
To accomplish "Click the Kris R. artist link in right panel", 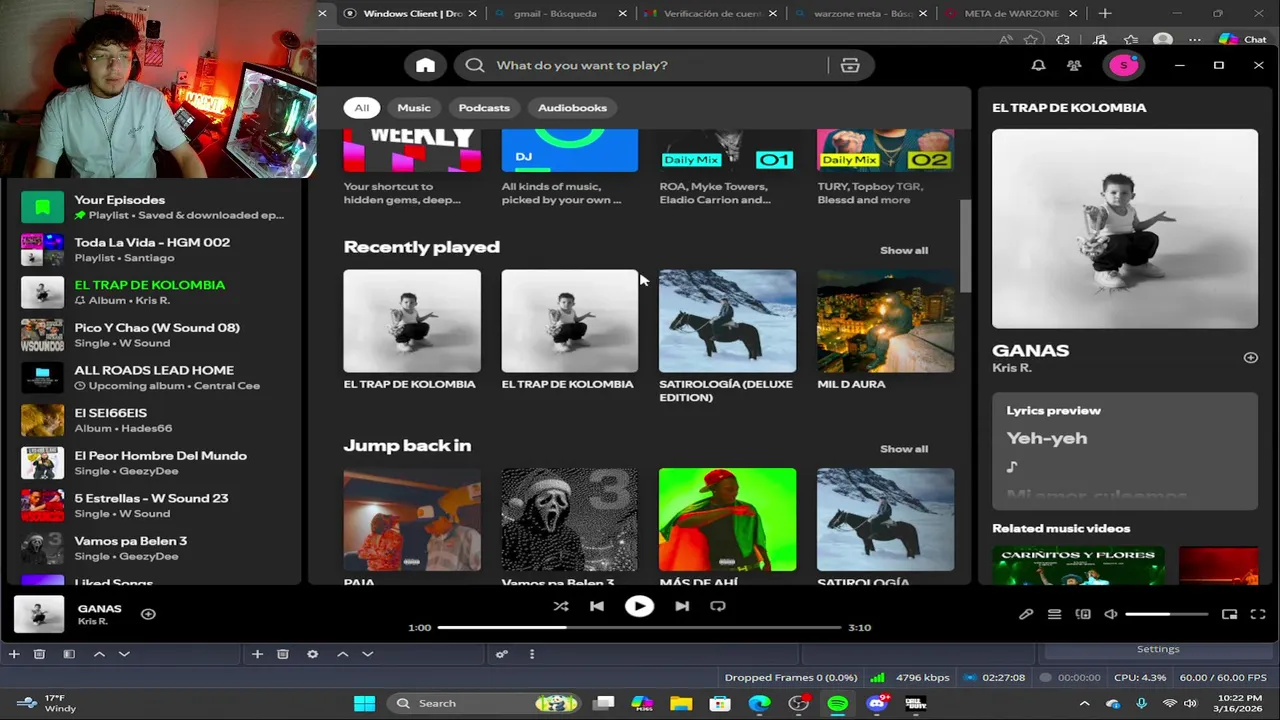I will coord(1011,368).
